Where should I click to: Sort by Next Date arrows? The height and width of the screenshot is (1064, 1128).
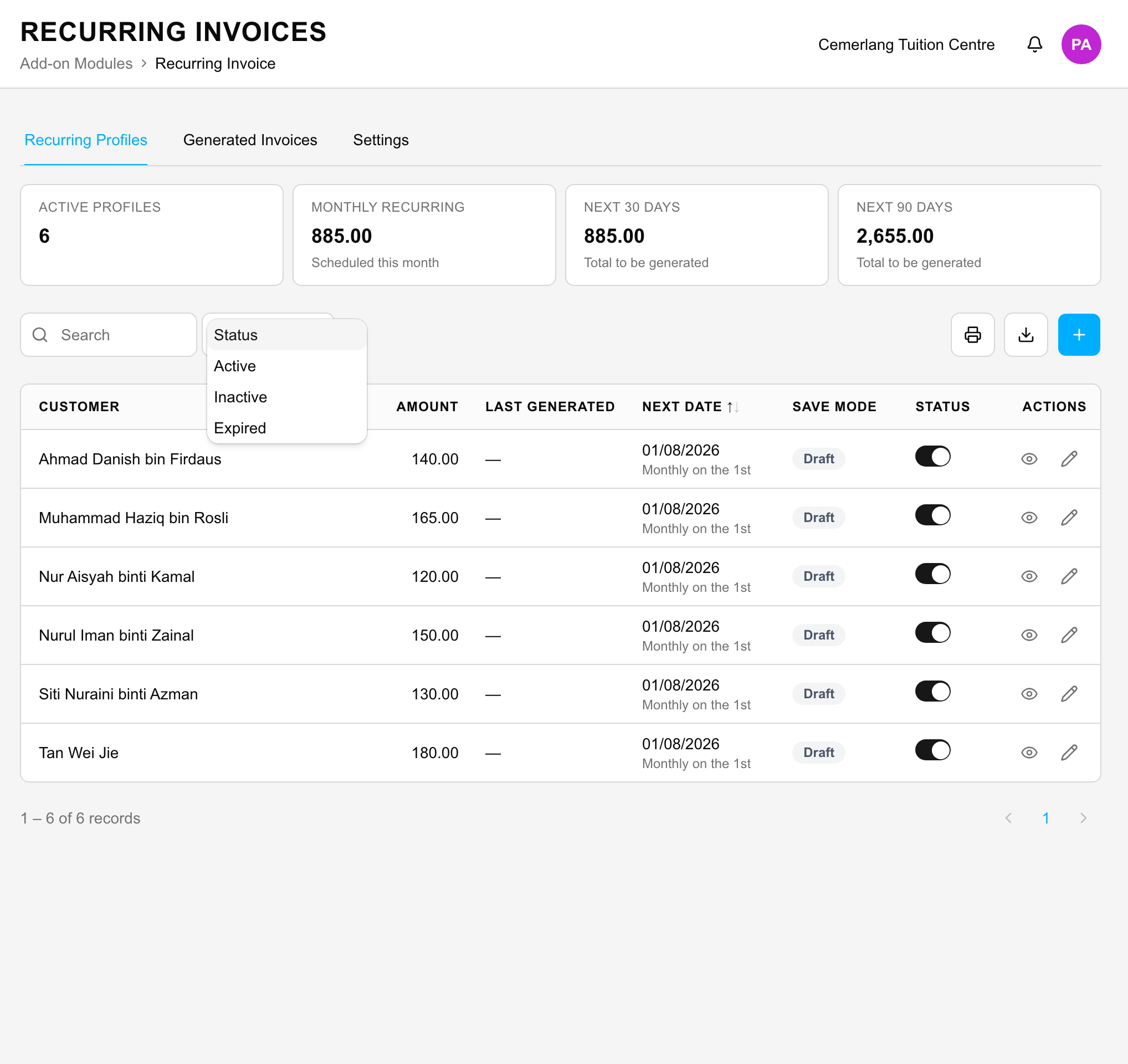pyautogui.click(x=732, y=407)
